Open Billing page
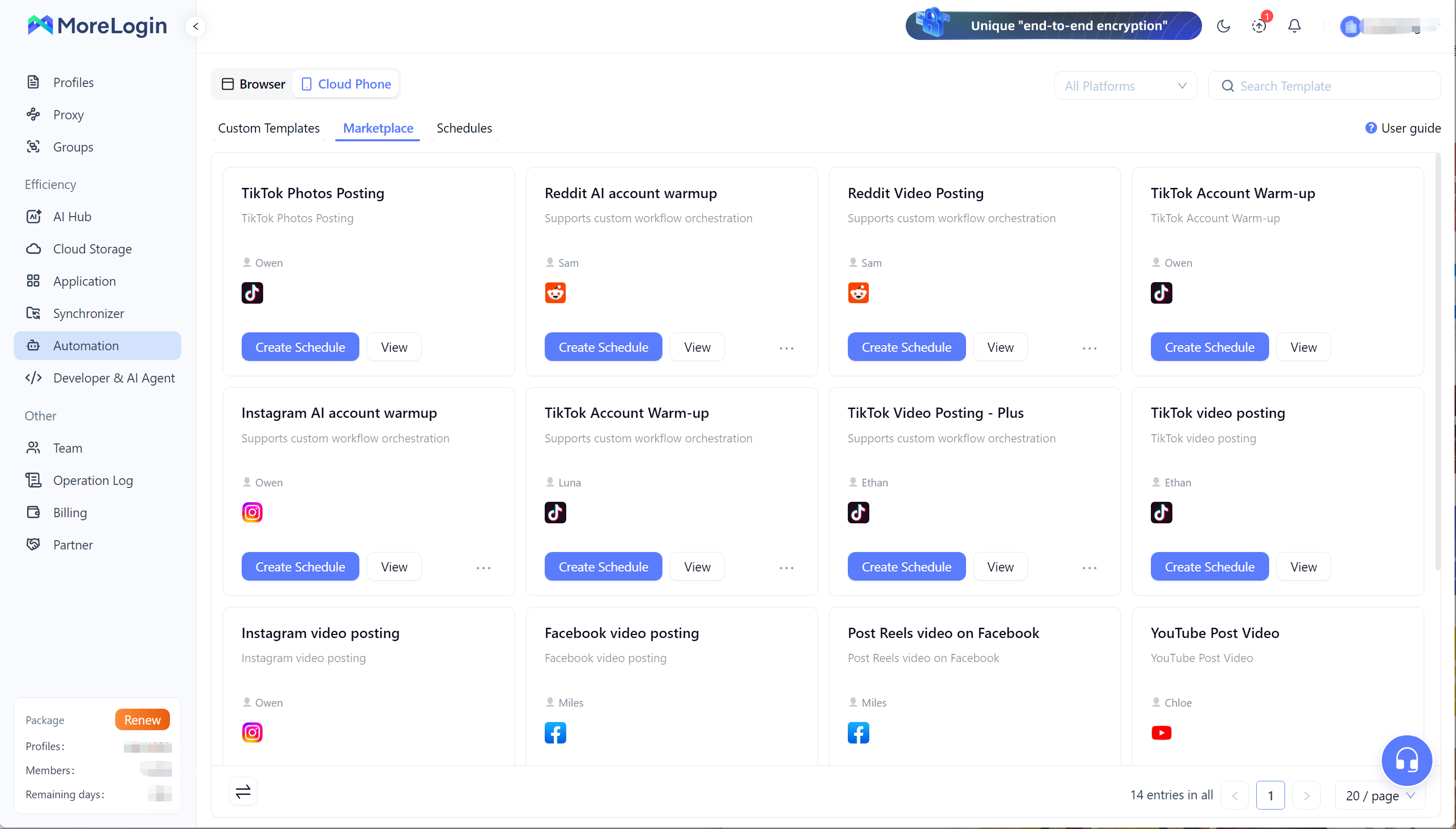 pos(97,513)
